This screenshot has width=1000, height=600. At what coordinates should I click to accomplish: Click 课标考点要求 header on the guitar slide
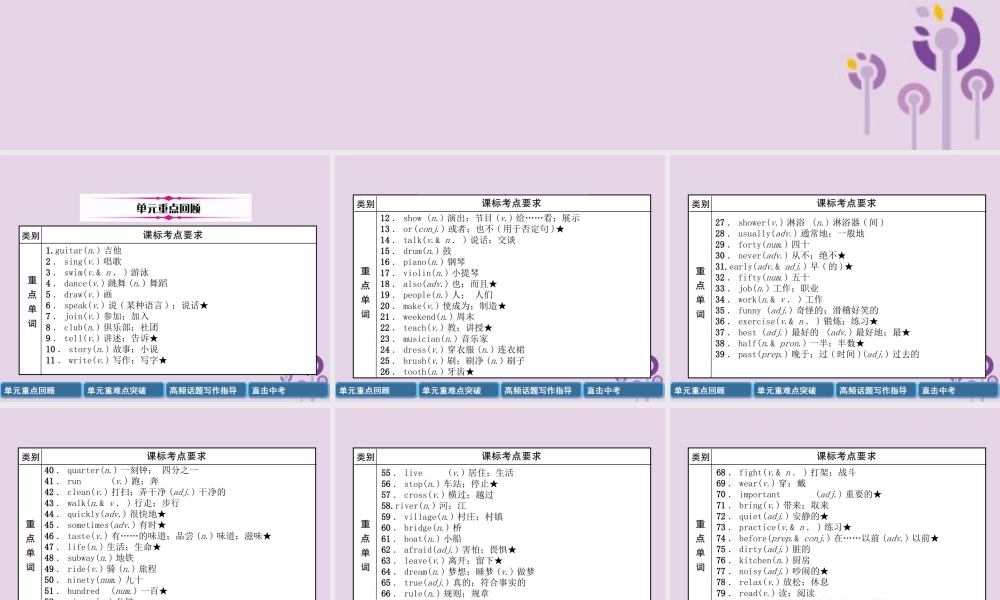(173, 235)
